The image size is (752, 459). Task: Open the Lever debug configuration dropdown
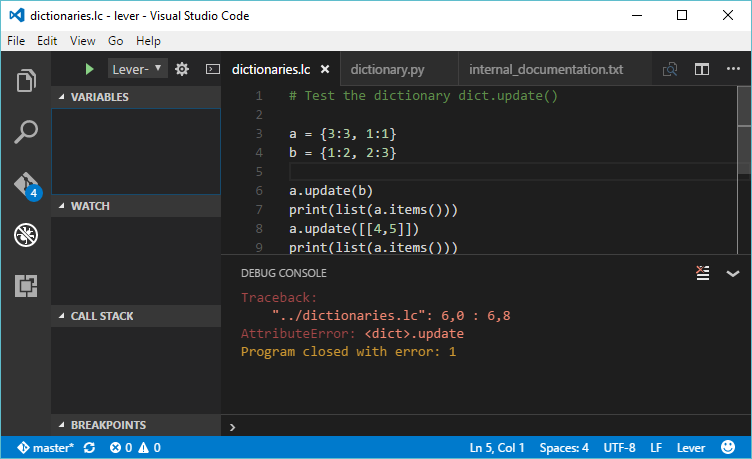pyautogui.click(x=137, y=70)
